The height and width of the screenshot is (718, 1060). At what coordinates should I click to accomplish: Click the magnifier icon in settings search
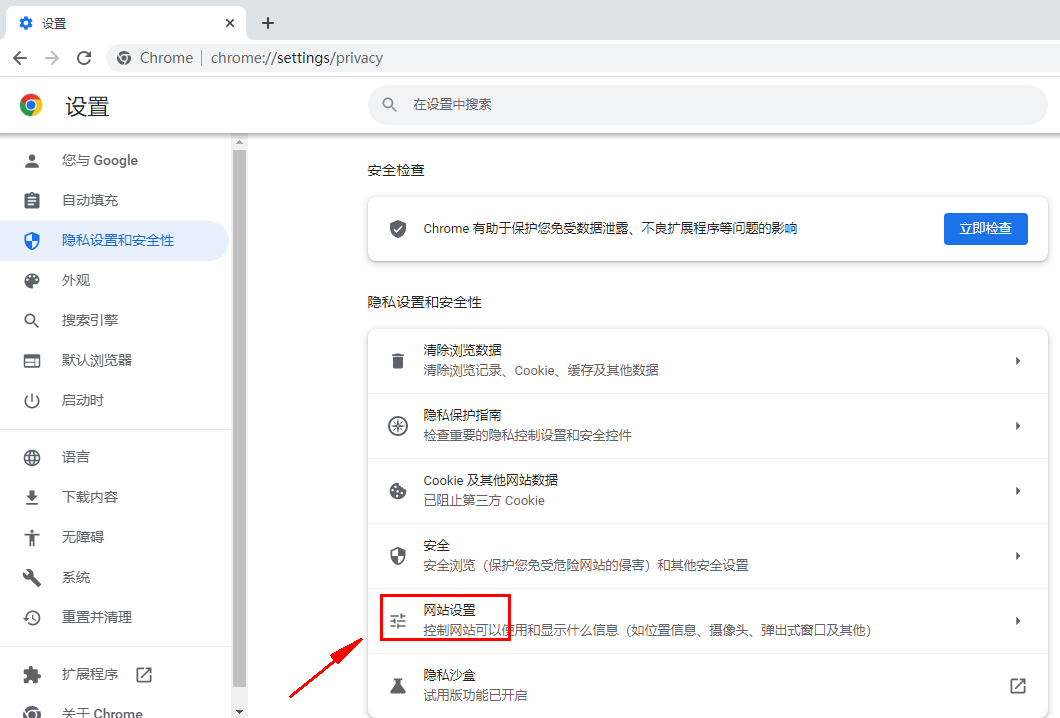tap(389, 105)
